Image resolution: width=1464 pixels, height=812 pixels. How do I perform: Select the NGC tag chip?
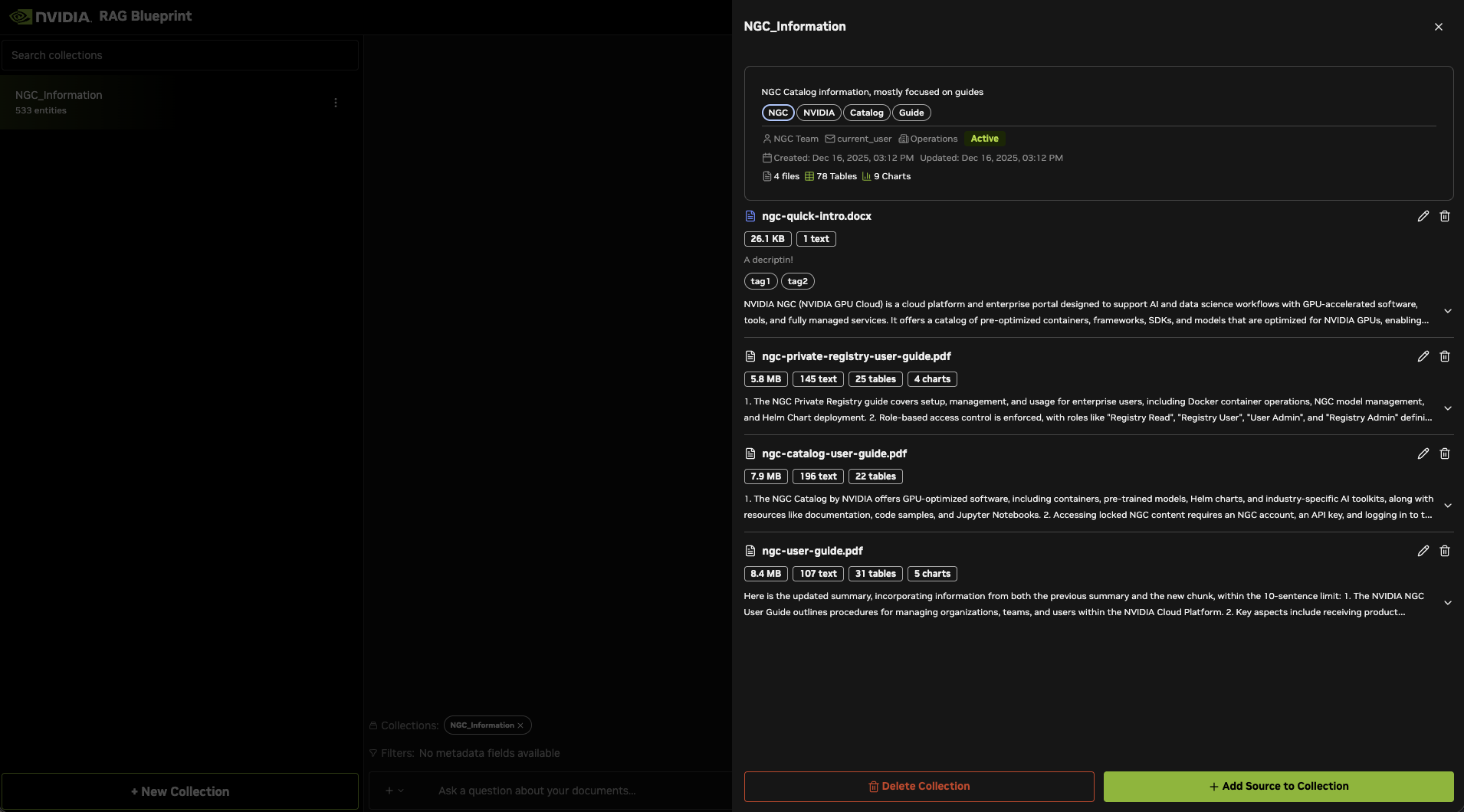777,113
